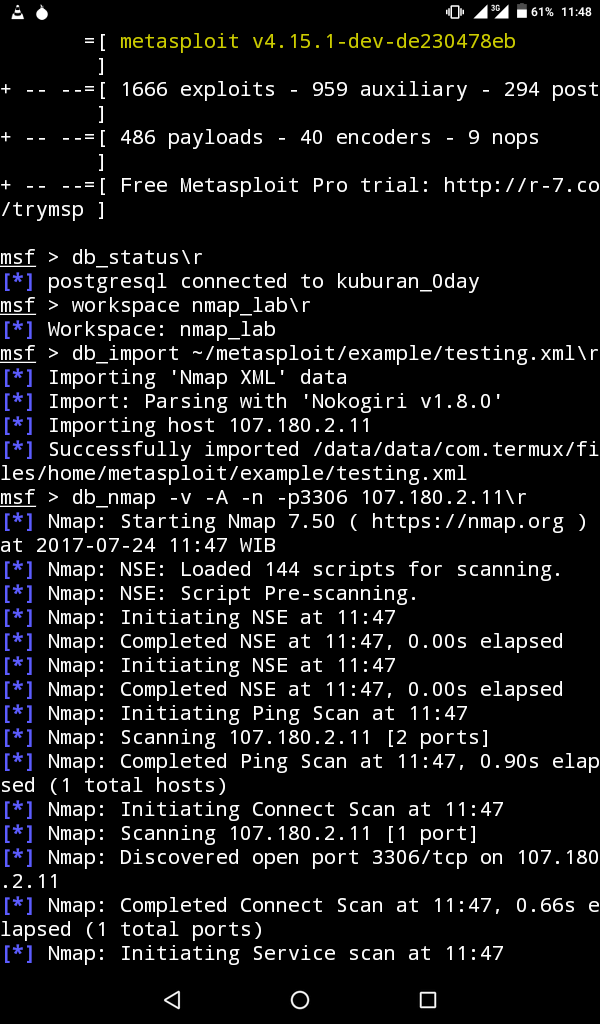The width and height of the screenshot is (600, 1024).
Task: Tap the 11:48 clock in status bar
Action: pyautogui.click(x=576, y=12)
